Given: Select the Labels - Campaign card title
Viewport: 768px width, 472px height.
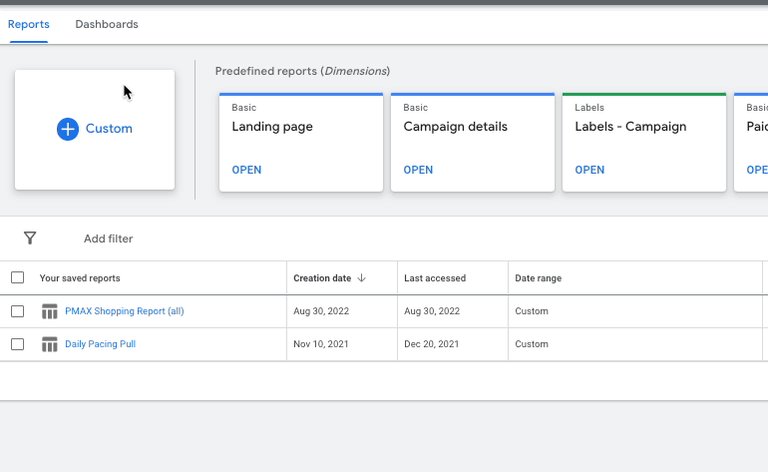Looking at the screenshot, I should [631, 127].
